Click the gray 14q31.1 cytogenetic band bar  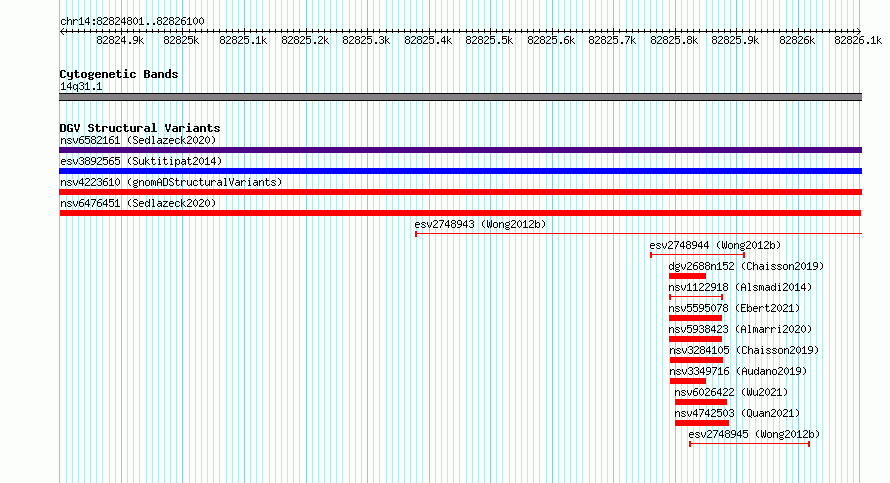tap(460, 97)
